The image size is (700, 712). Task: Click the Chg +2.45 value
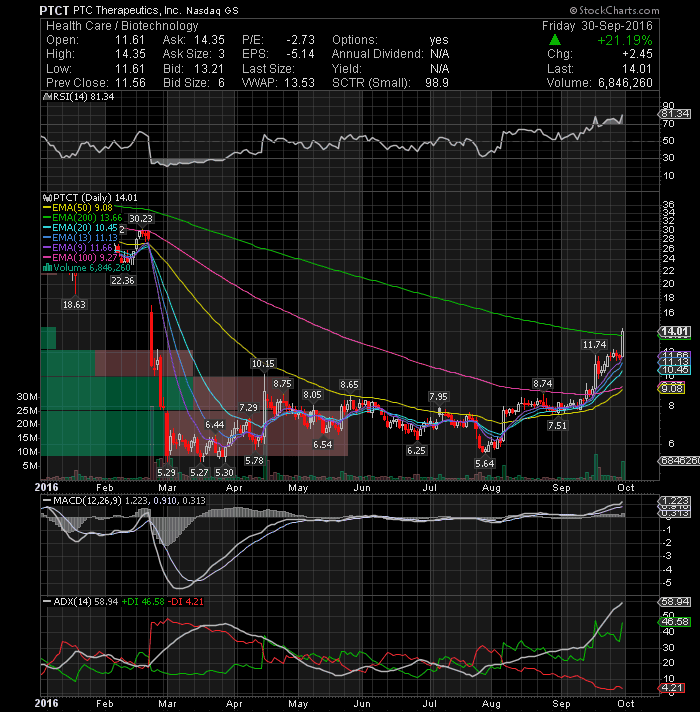click(x=637, y=54)
